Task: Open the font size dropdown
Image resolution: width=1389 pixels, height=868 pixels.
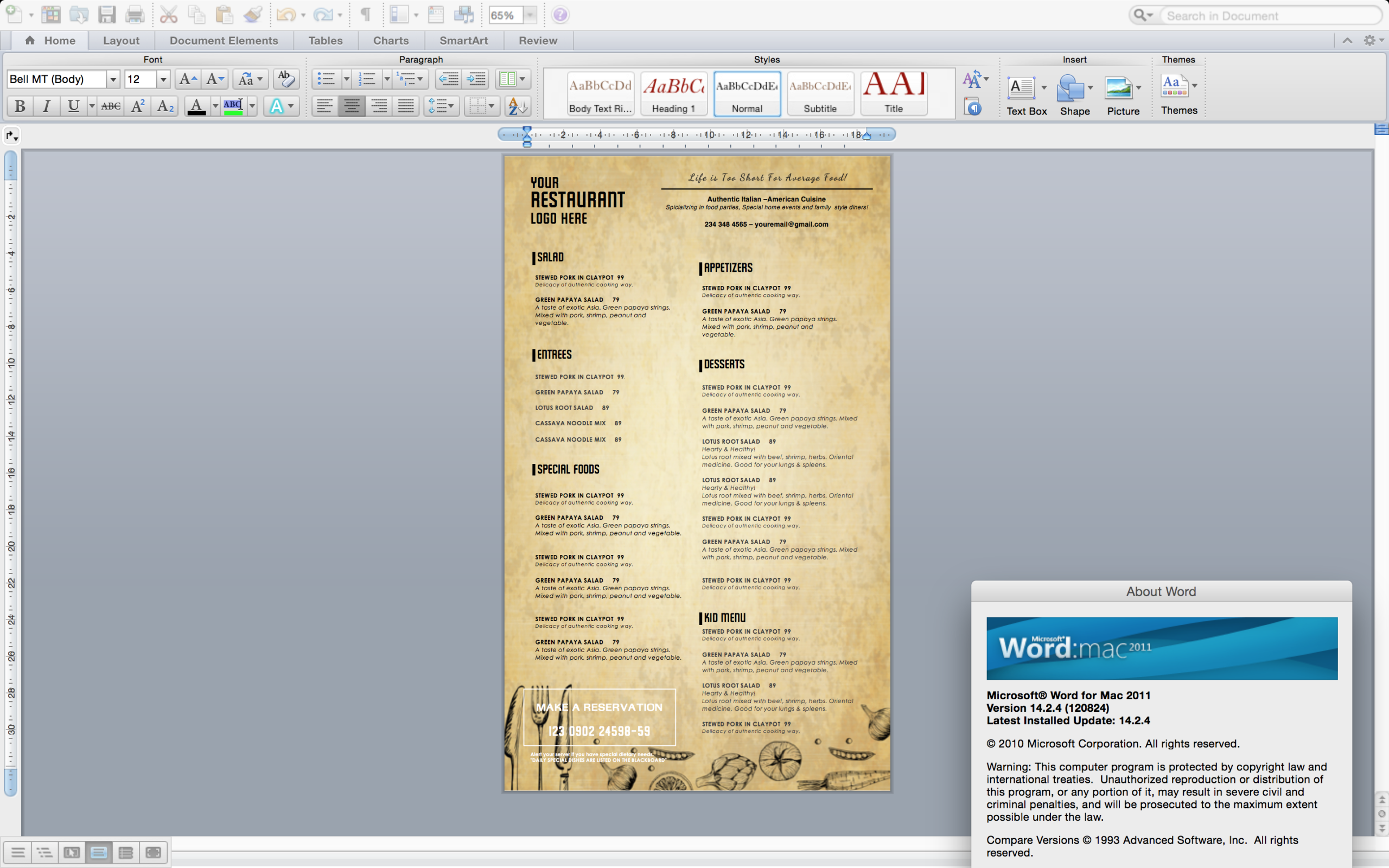Action: (163, 79)
